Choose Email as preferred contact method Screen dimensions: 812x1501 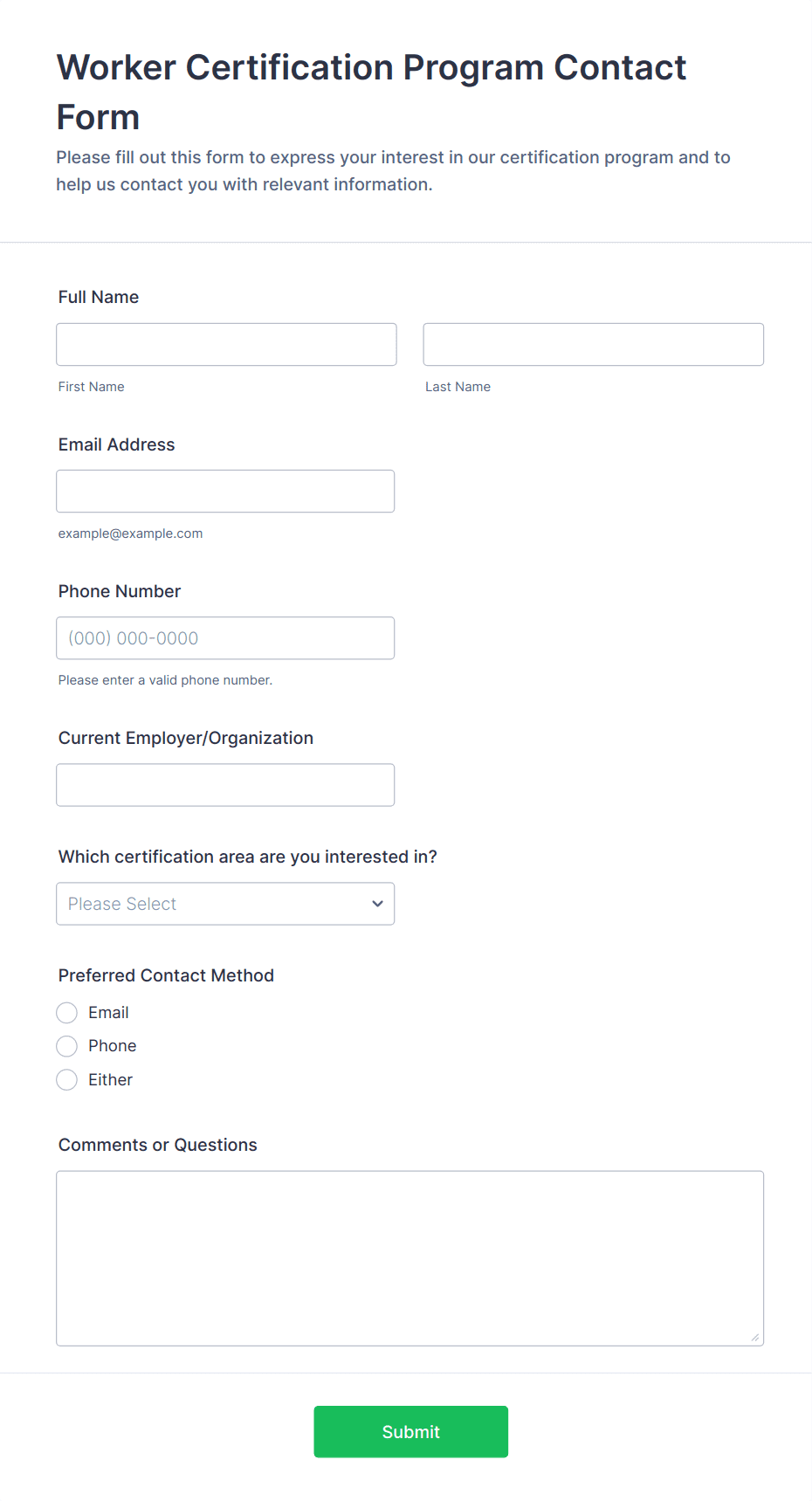pyautogui.click(x=67, y=1012)
